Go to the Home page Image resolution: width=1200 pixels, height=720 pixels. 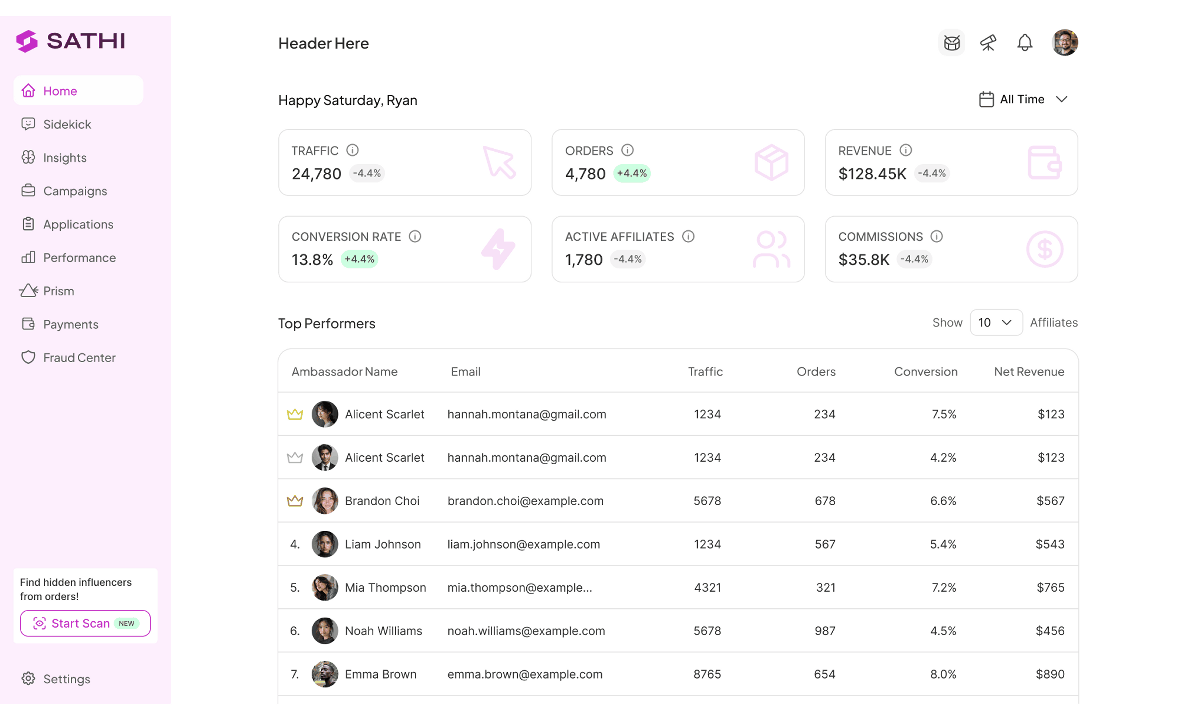point(78,91)
